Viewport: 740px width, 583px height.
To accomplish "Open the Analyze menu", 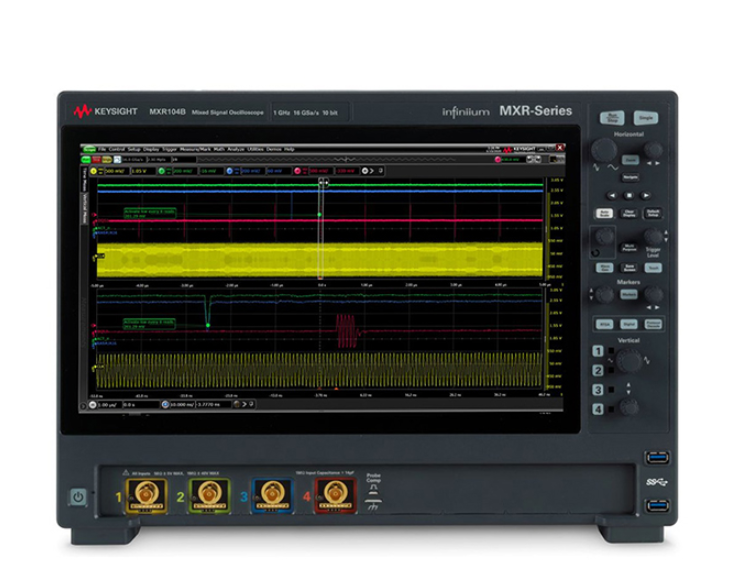I will [x=236, y=149].
